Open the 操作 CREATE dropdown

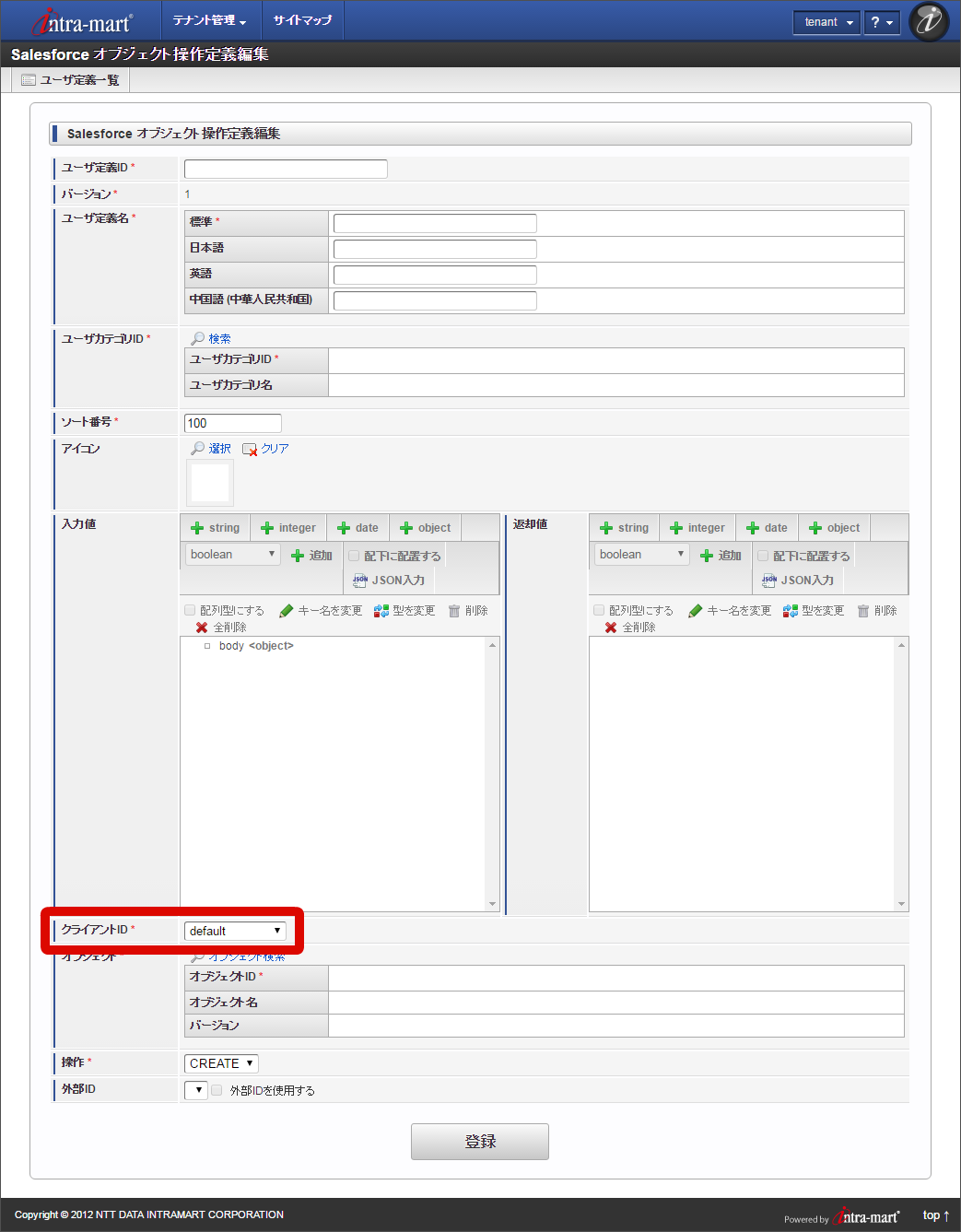pos(221,1063)
